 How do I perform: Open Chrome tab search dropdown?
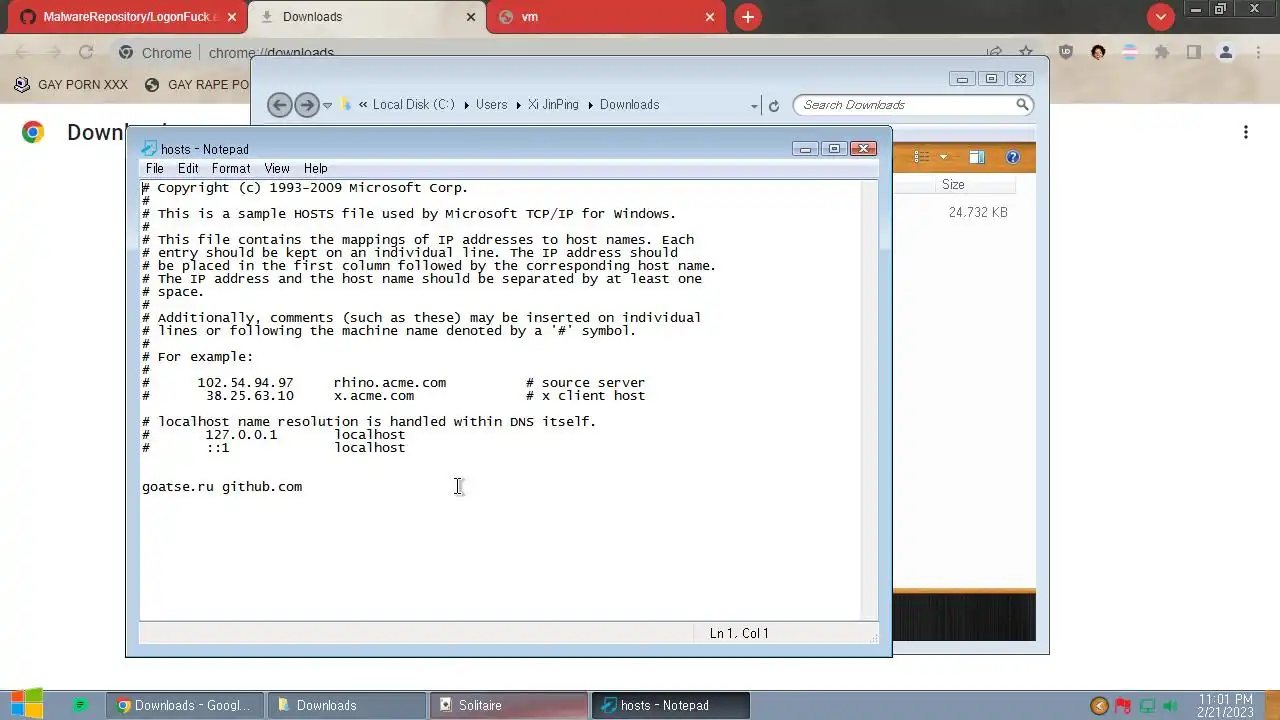click(x=1160, y=17)
